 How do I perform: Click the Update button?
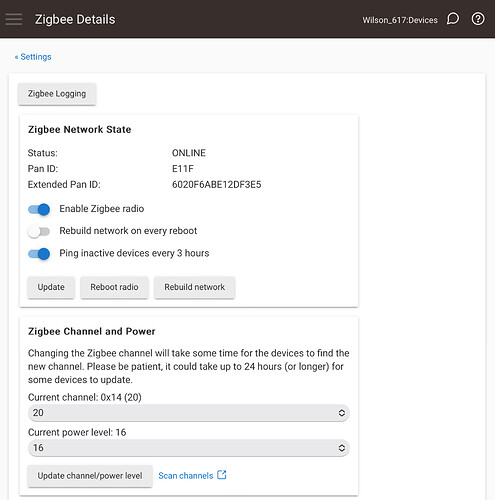point(51,287)
